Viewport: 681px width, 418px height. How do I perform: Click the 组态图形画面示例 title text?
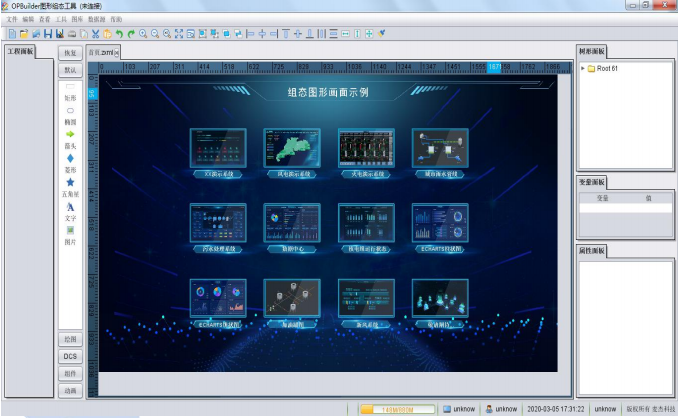[328, 92]
